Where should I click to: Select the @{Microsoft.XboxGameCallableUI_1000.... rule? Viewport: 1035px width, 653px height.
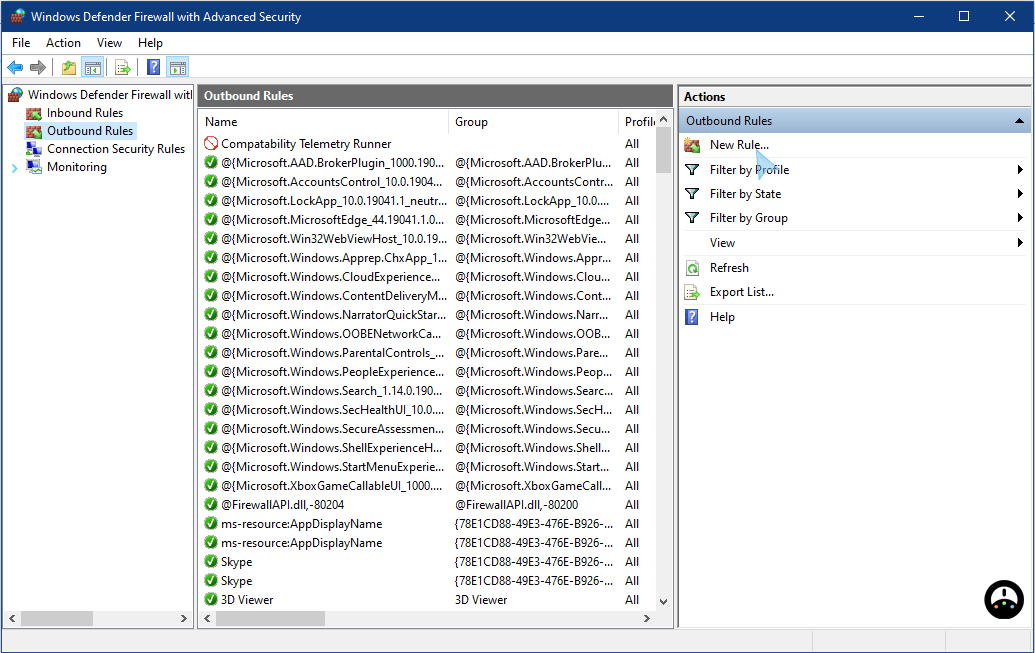point(331,486)
